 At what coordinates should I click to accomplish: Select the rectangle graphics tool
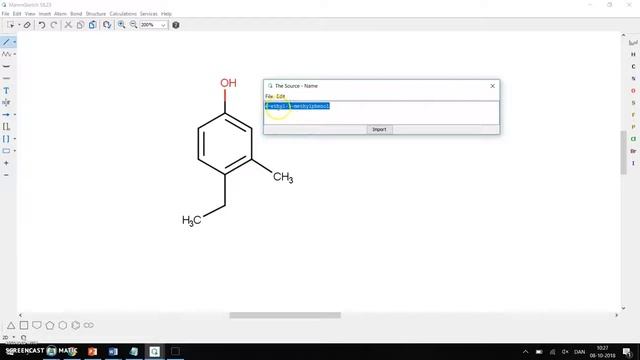point(6,151)
